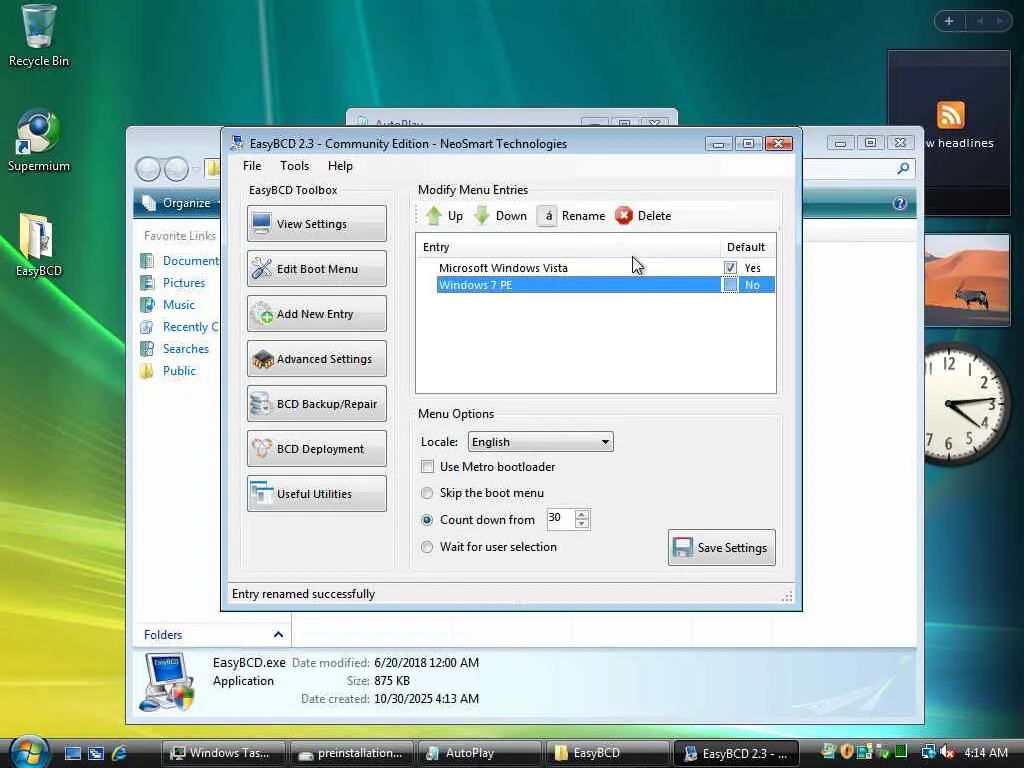Open the Locale dropdown
Viewport: 1024px width, 768px height.
pyautogui.click(x=541, y=442)
